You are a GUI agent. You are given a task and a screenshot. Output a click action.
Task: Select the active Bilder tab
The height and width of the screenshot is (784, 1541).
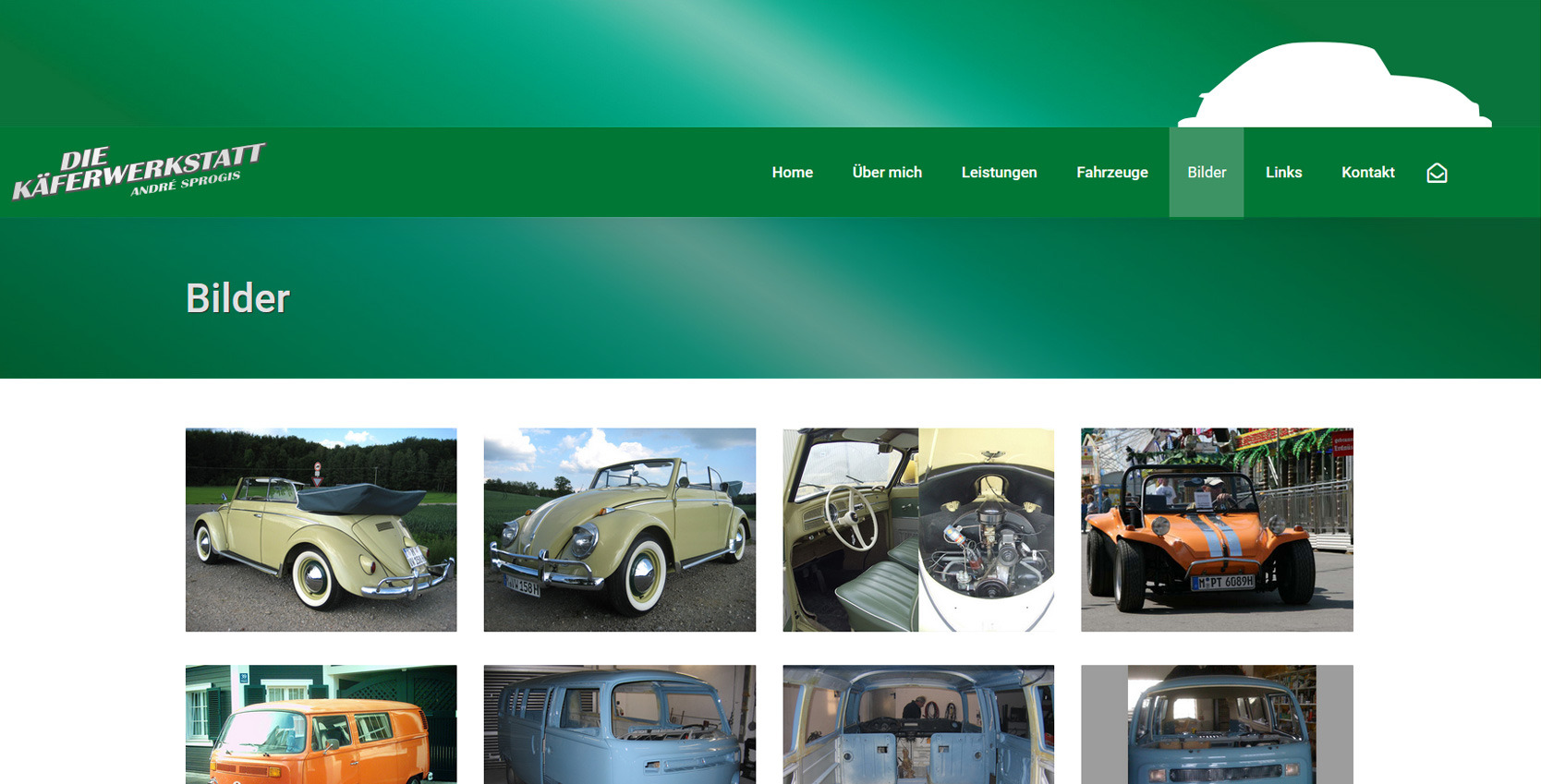click(x=1206, y=173)
